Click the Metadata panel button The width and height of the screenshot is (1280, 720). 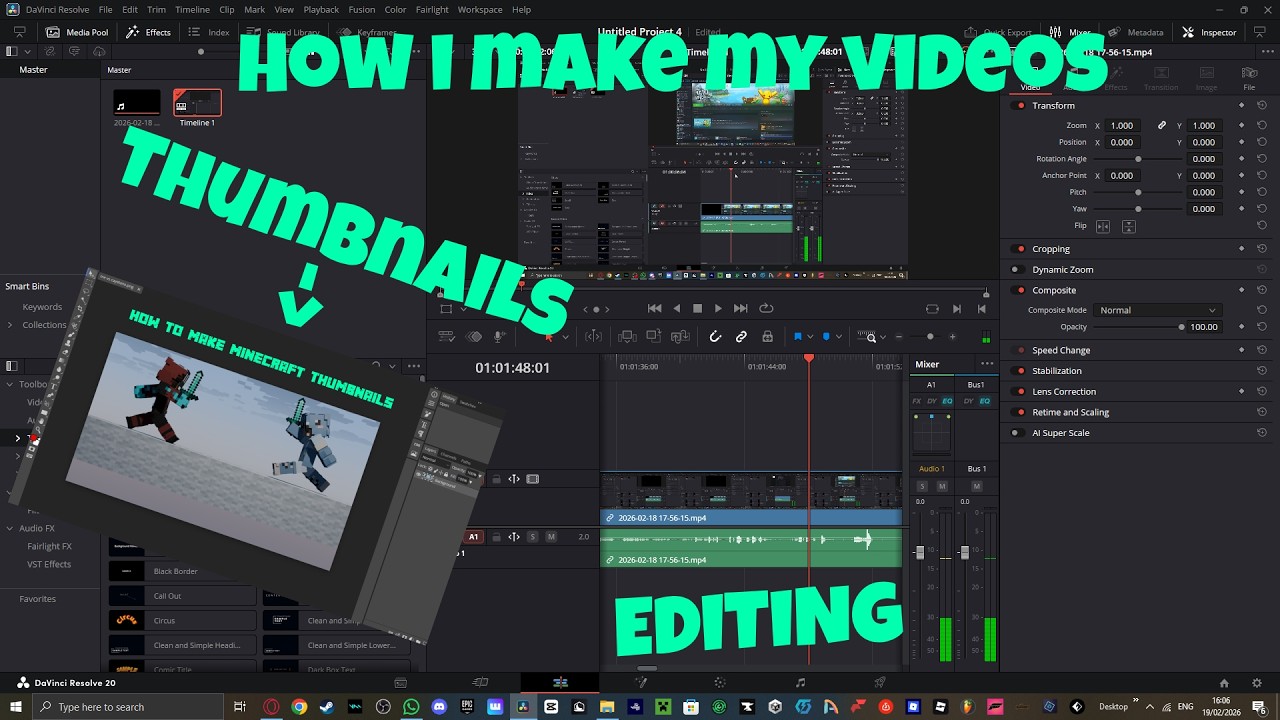(1135, 32)
